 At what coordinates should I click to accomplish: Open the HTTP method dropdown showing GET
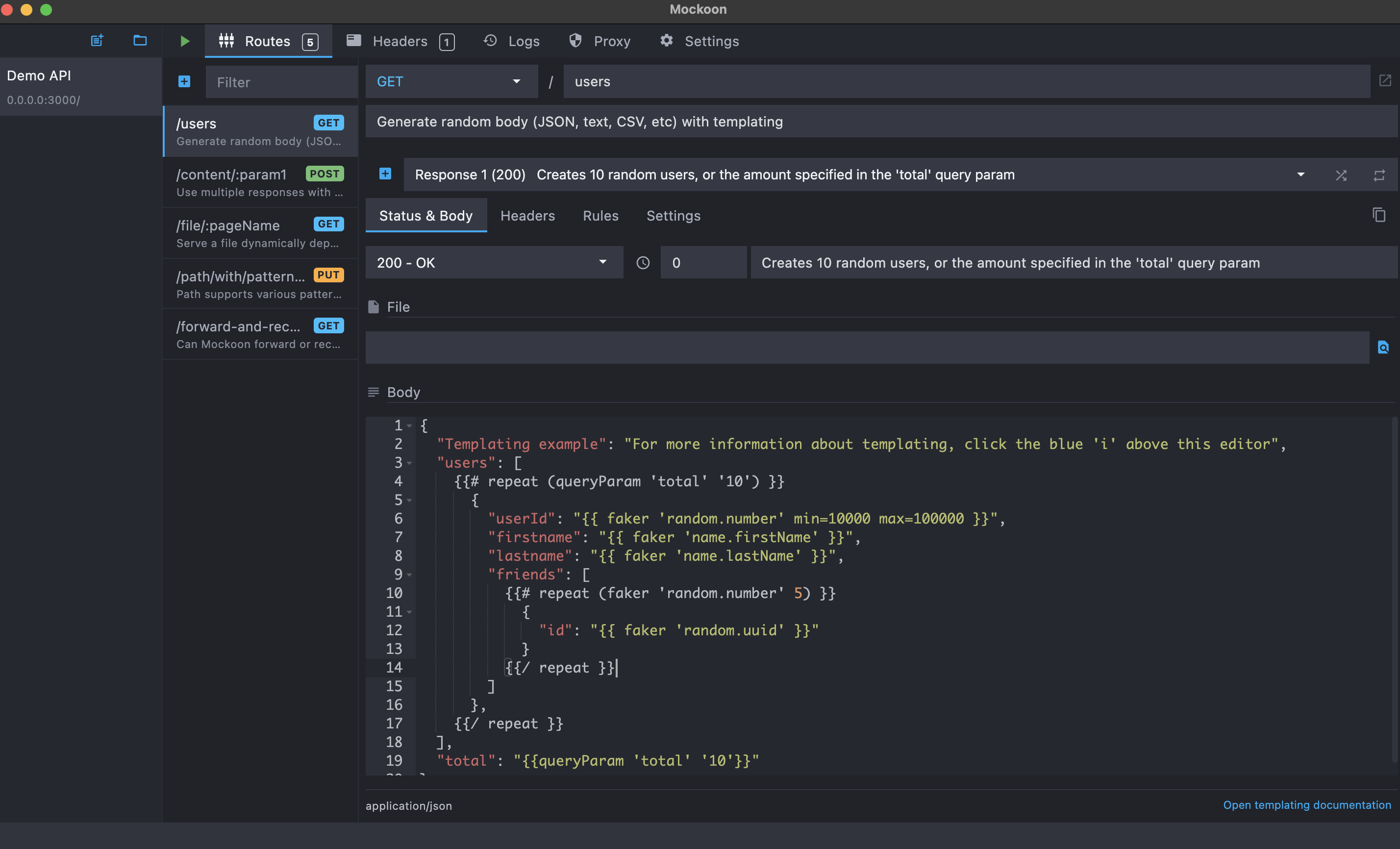pos(451,81)
